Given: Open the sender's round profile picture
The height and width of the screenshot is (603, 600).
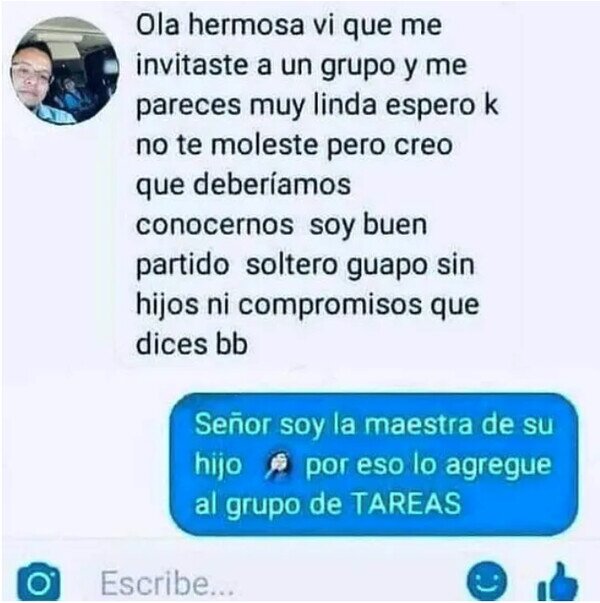Looking at the screenshot, I should 65,70.
